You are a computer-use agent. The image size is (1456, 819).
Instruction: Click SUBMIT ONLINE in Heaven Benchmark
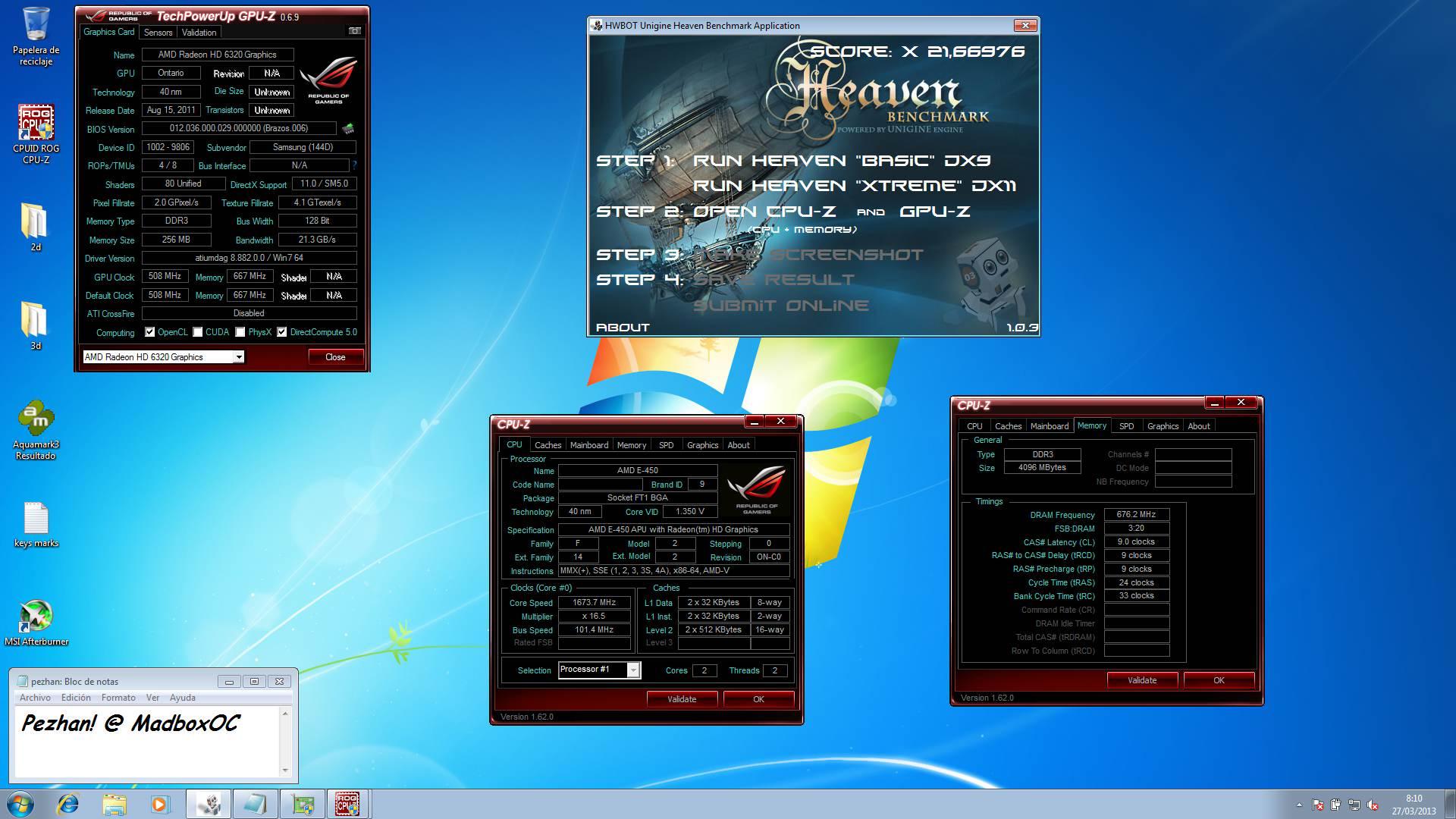781,306
